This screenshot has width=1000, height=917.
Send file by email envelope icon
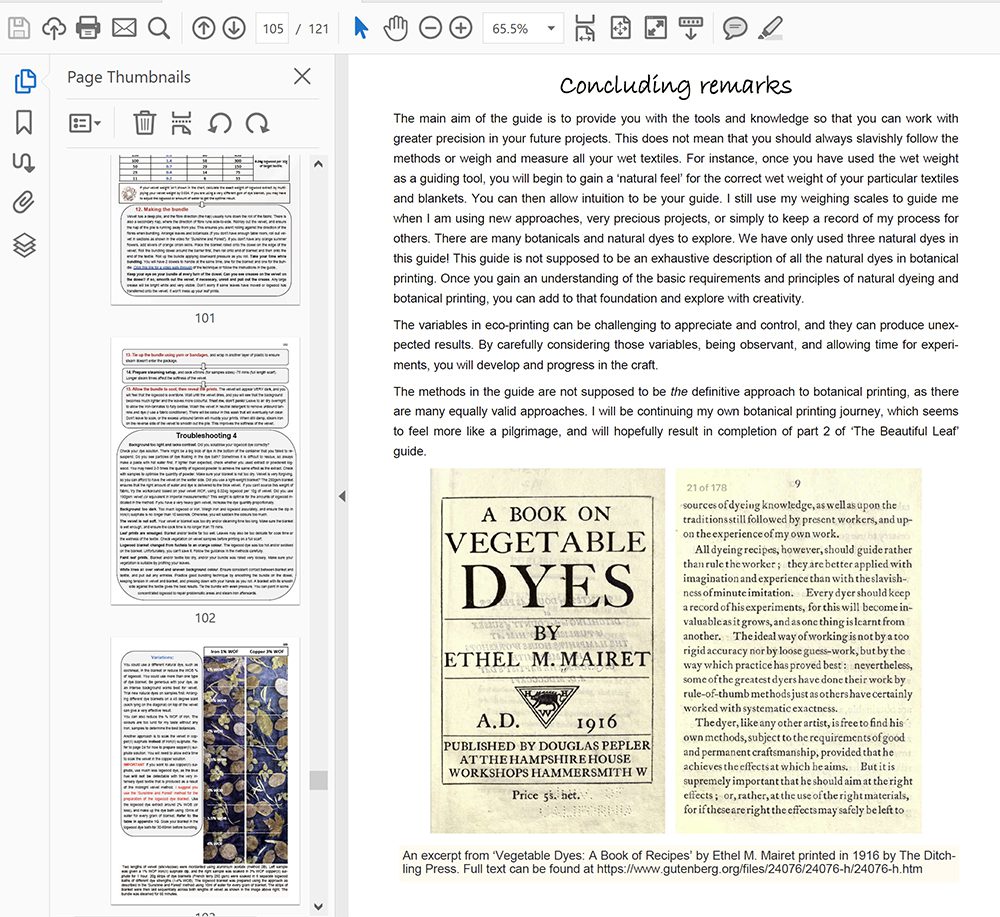[124, 28]
